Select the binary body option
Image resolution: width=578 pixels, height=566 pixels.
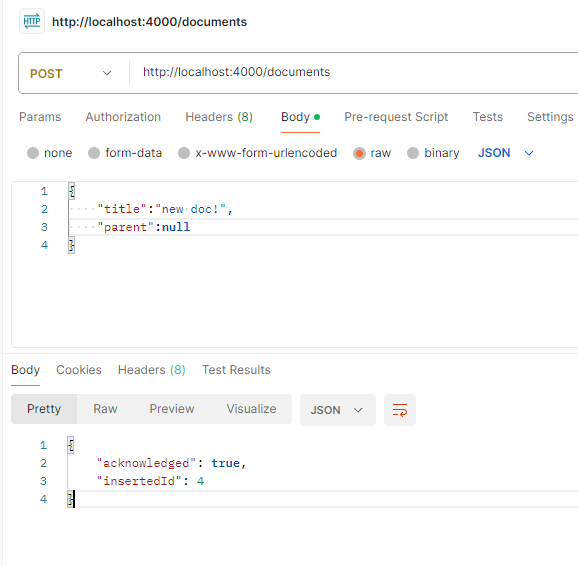(x=413, y=153)
